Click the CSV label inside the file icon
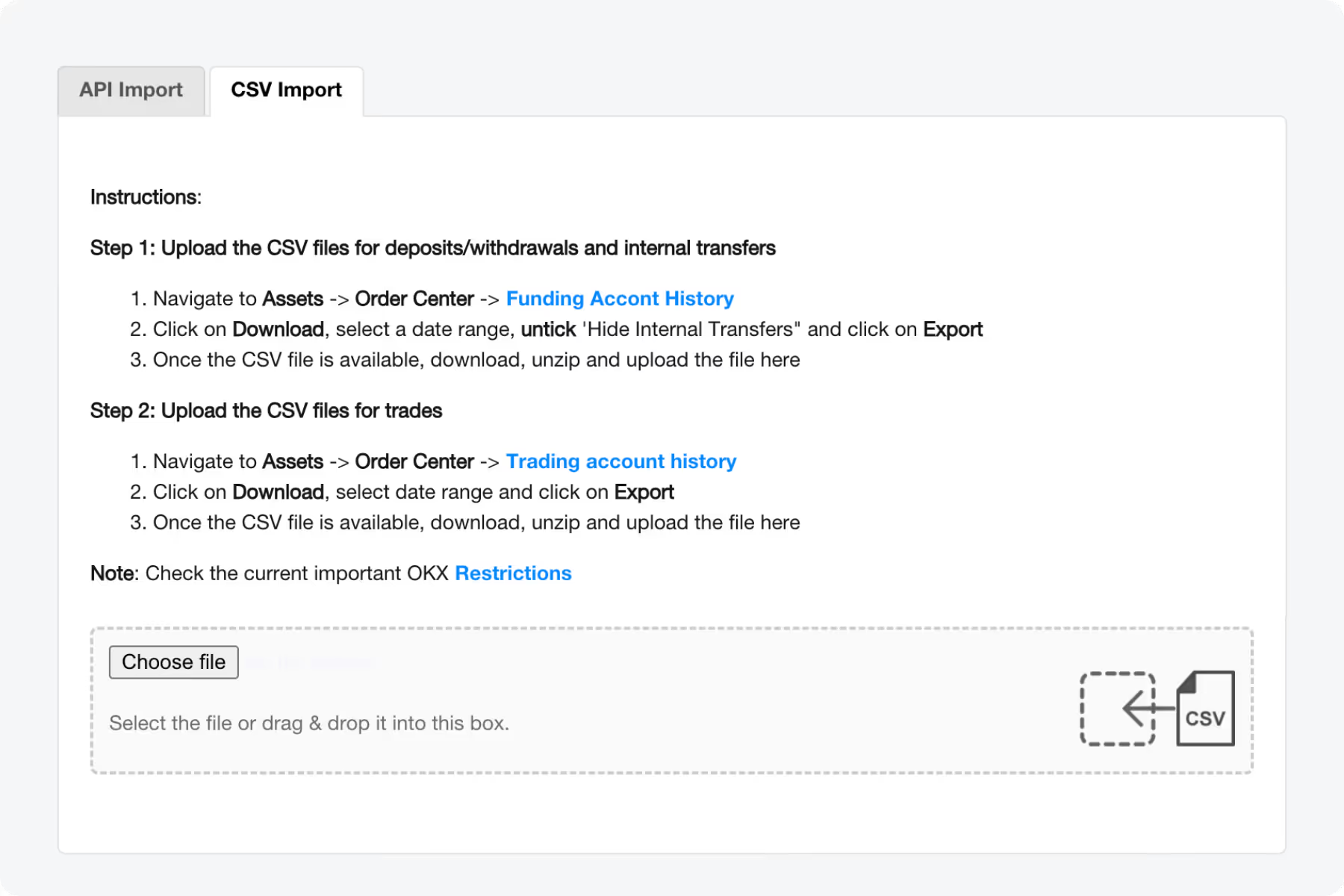Screen dimensions: 1344x896 click(x=1205, y=718)
